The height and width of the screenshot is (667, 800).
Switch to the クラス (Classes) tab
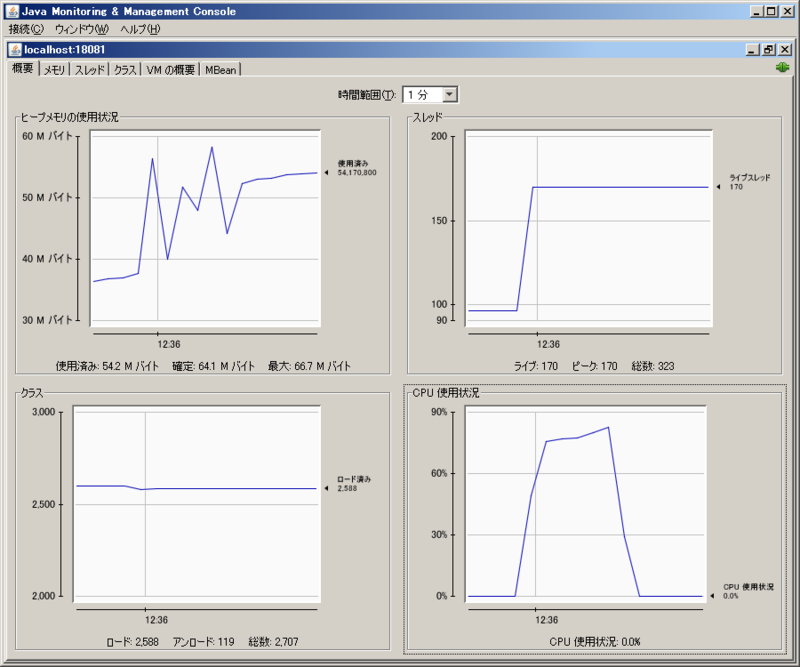[125, 70]
